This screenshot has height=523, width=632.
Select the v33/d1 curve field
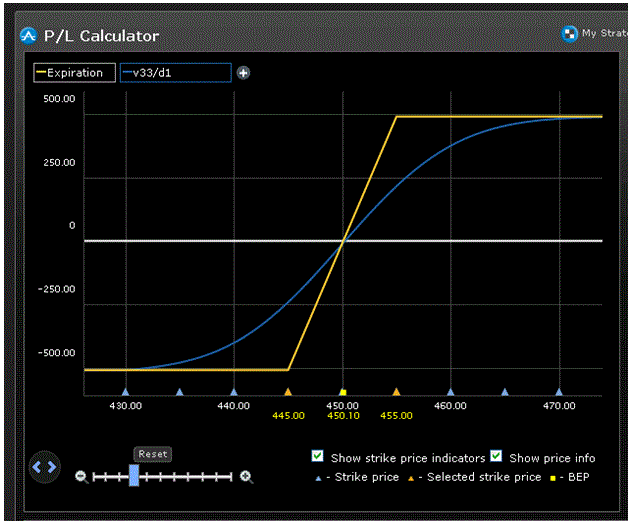175,73
